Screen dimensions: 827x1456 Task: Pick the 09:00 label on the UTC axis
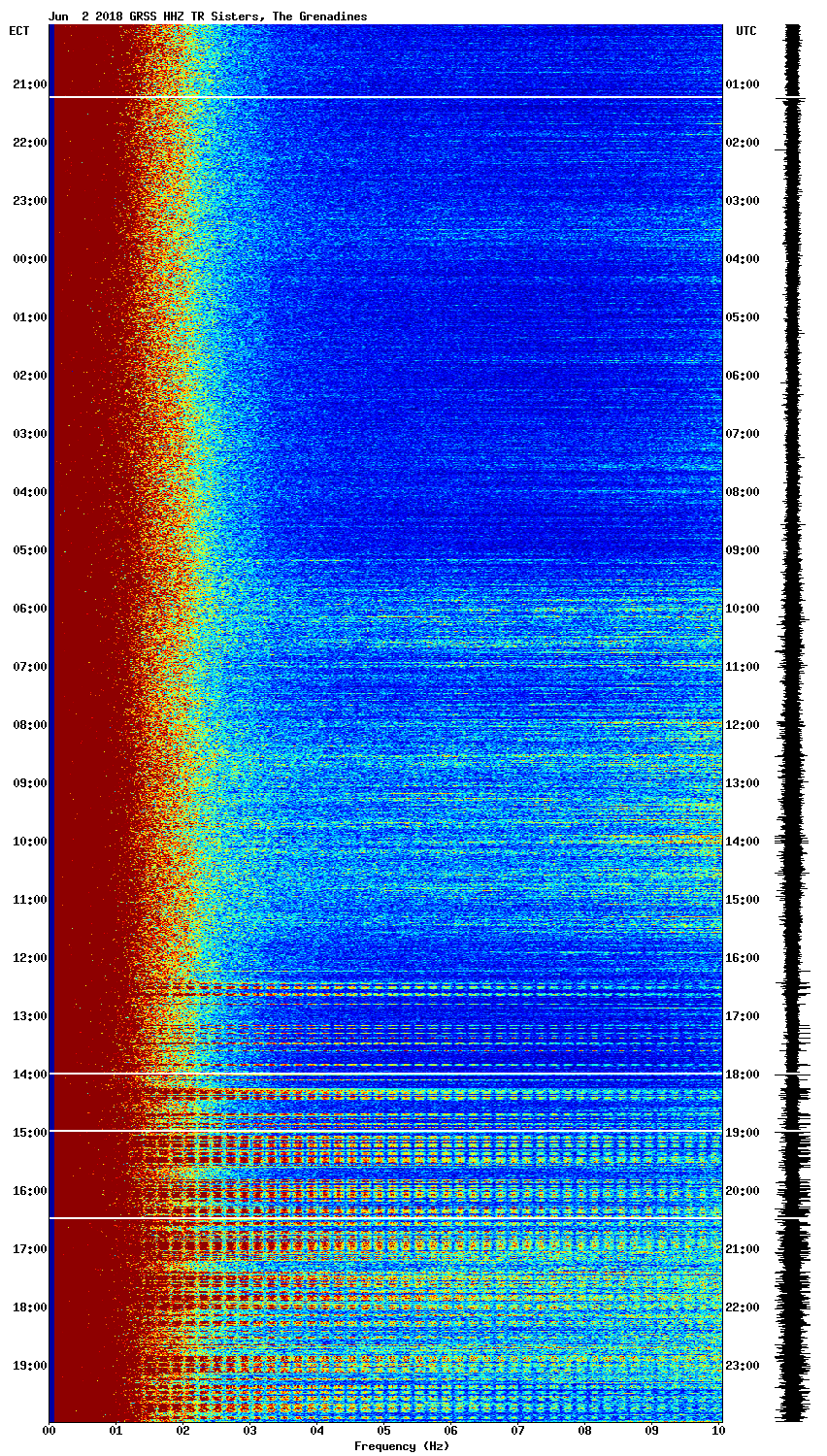[x=743, y=550]
